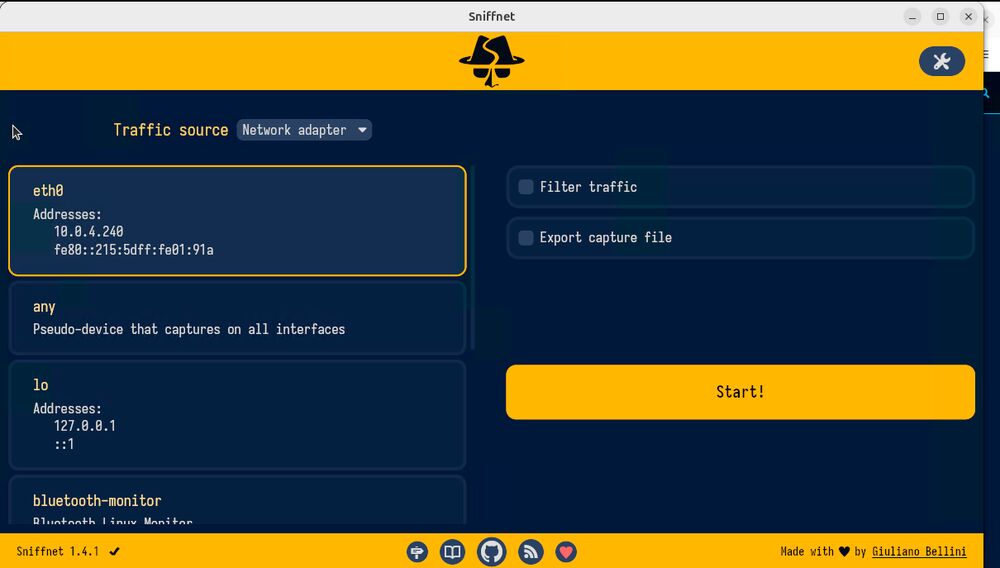Image resolution: width=1000 pixels, height=568 pixels.
Task: Select the eth0 network adapter
Action: point(237,220)
